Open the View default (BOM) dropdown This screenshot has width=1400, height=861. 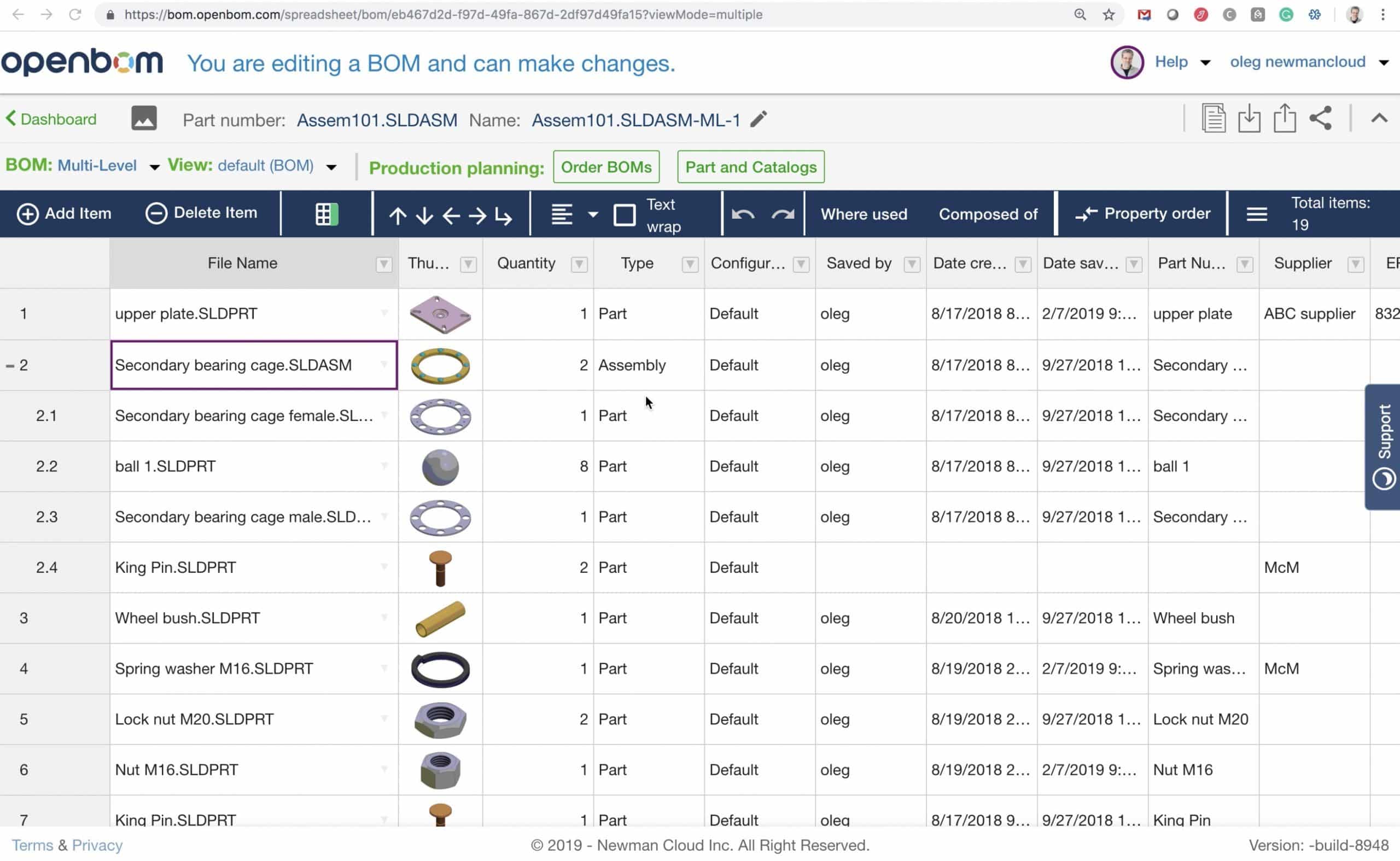click(x=331, y=167)
